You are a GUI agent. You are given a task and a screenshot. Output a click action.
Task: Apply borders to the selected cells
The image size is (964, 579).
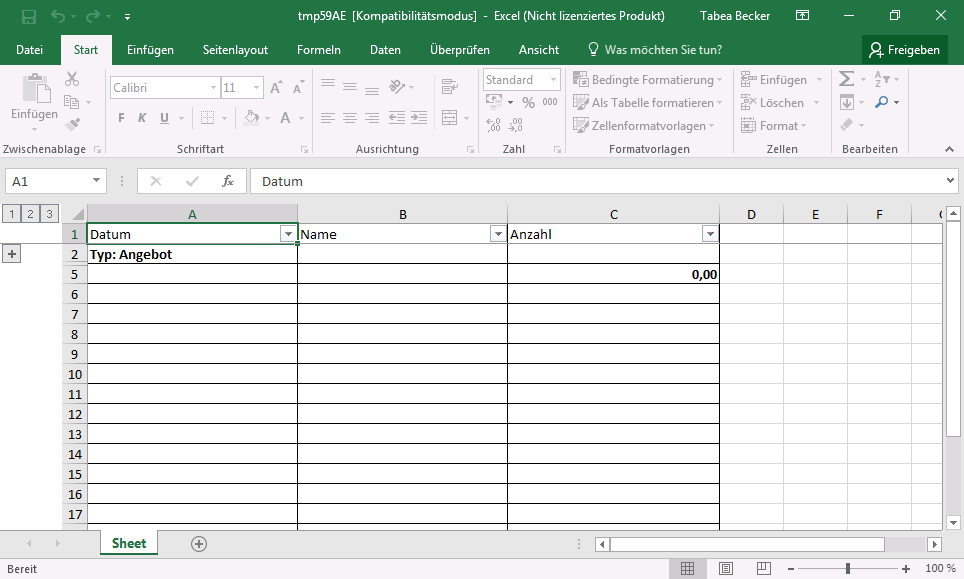(208, 118)
